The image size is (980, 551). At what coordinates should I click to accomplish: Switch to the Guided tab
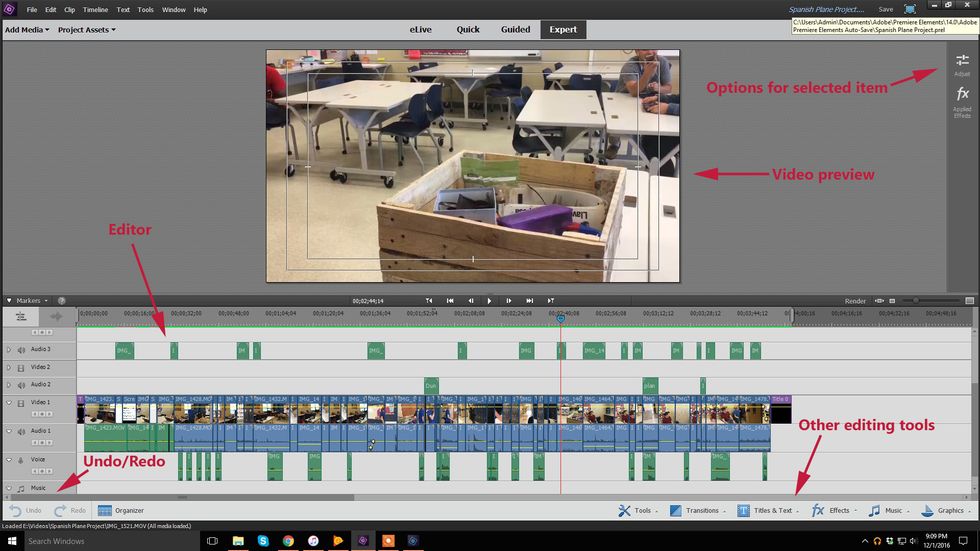tap(515, 30)
